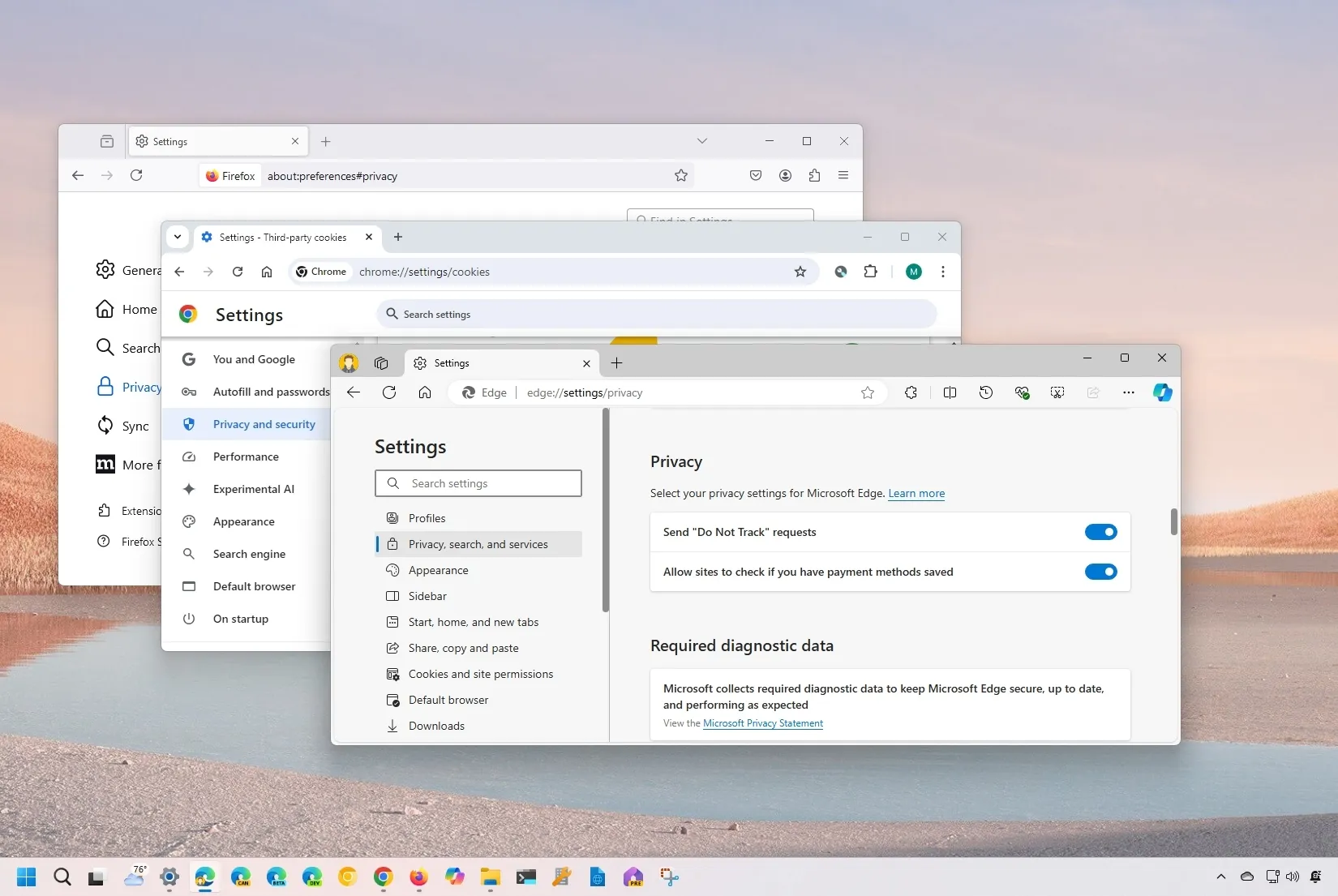Screen dimensions: 1338x896
Task: Open Microsoft Privacy Statement link
Action: point(763,723)
